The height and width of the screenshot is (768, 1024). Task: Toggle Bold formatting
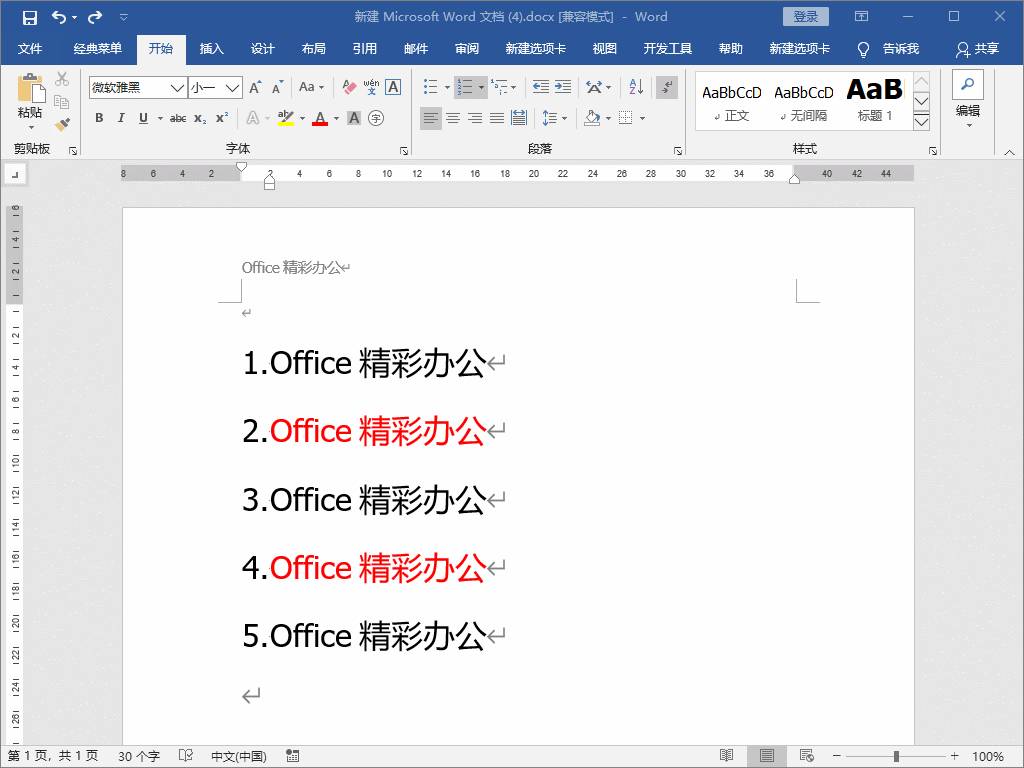tap(99, 118)
